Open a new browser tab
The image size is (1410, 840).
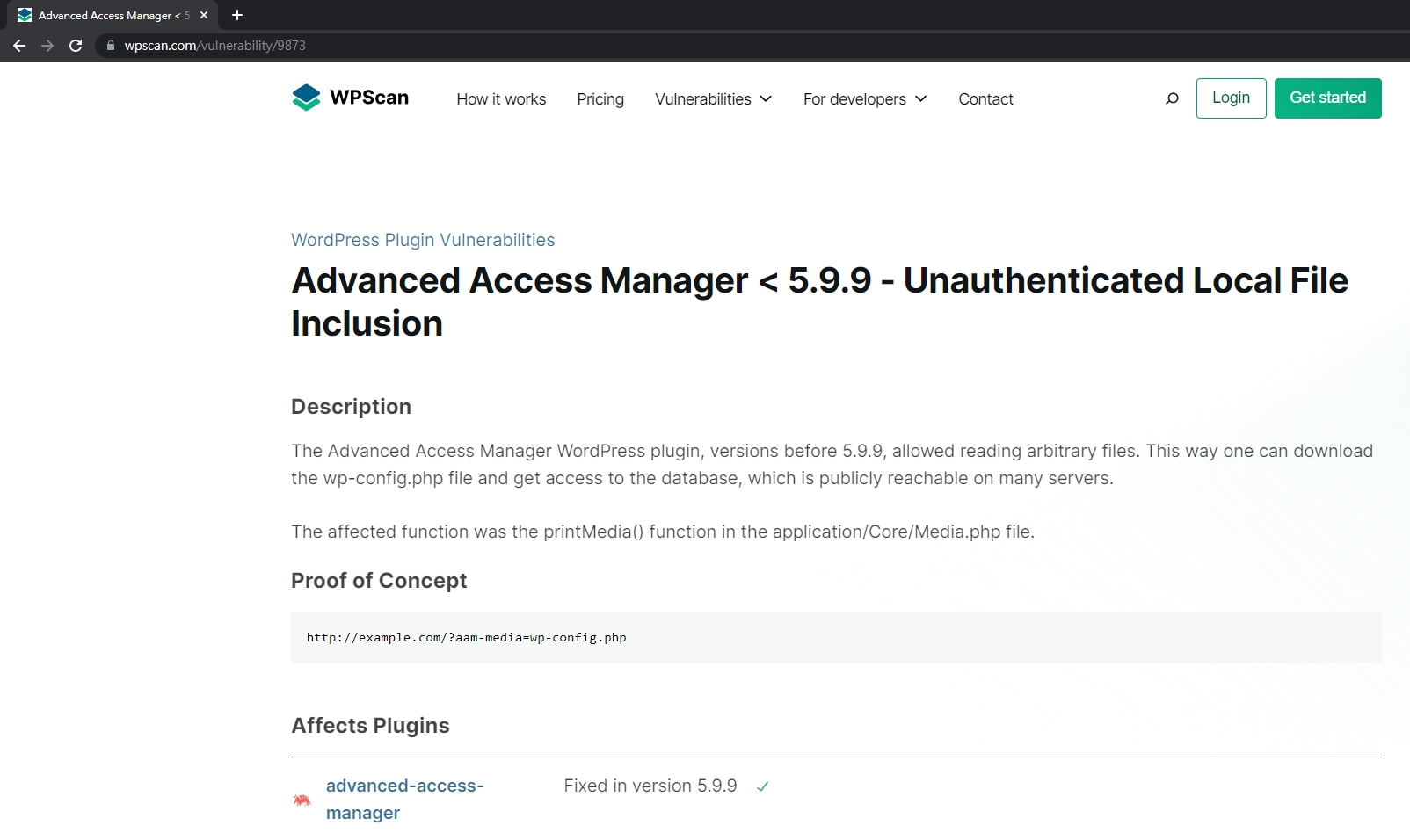point(237,15)
